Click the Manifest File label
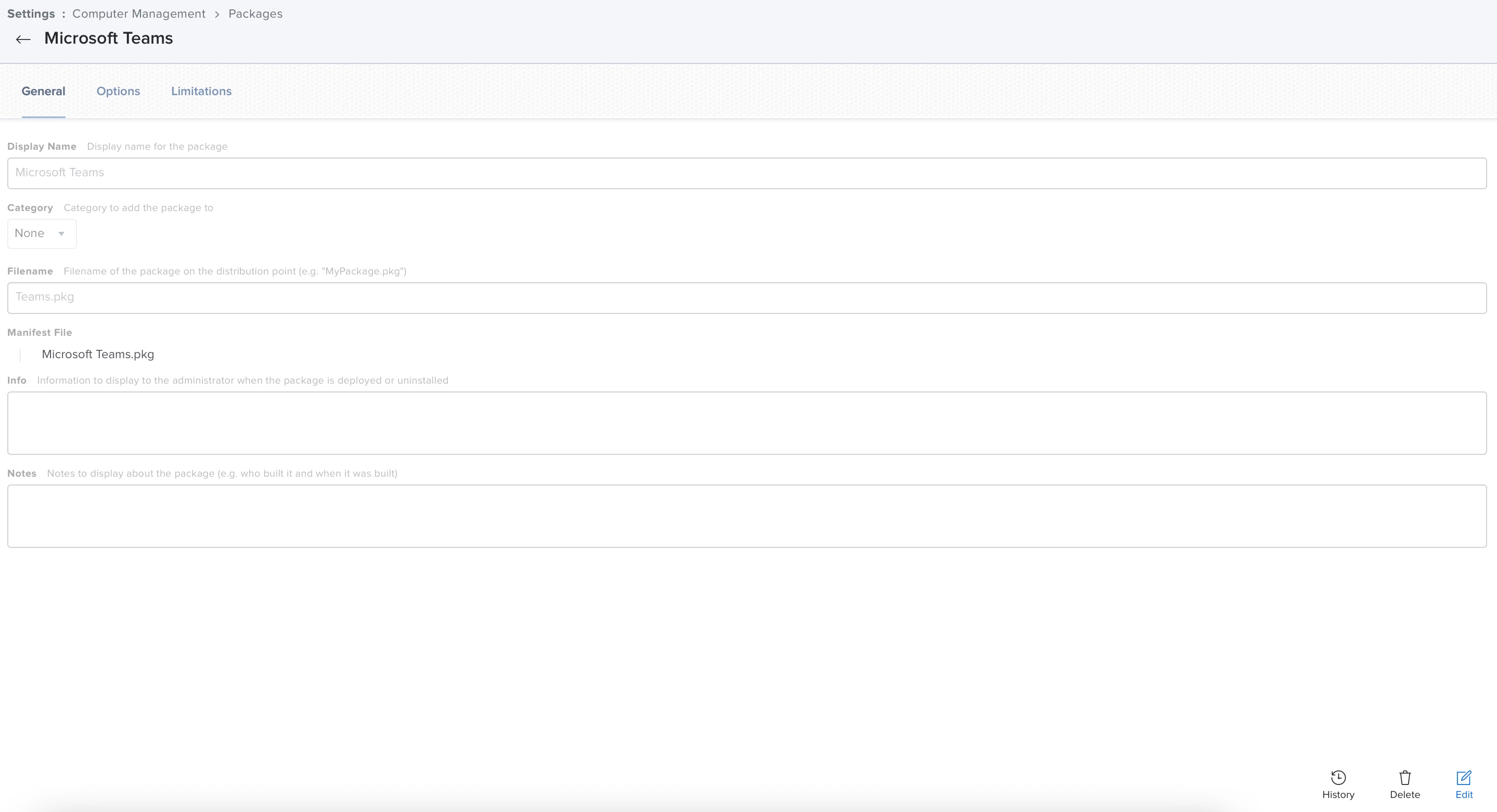Screen dimensions: 1497x812 [40, 333]
